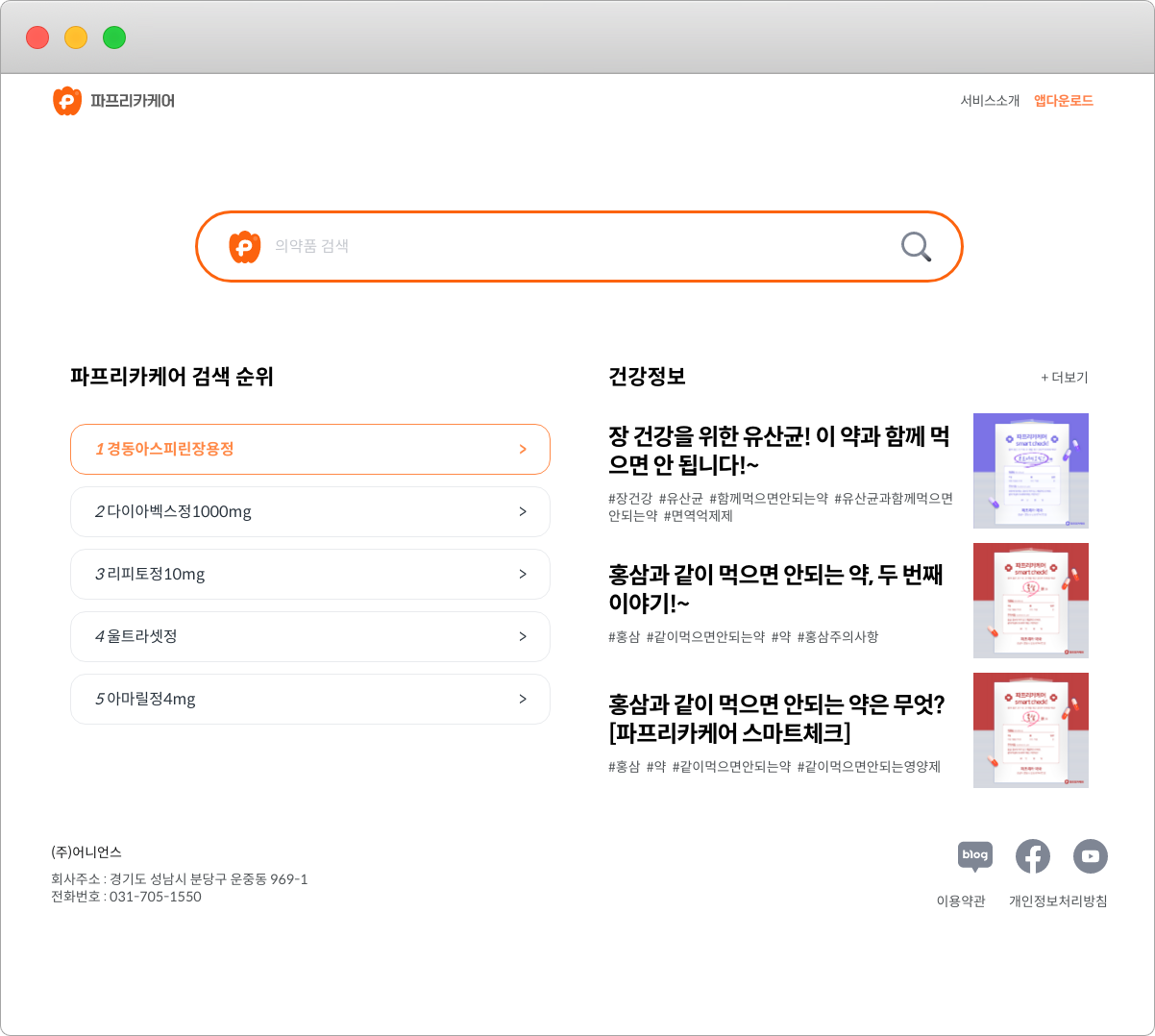Select rank 5 아마릴정4mg item
The image size is (1155, 1036).
point(309,699)
